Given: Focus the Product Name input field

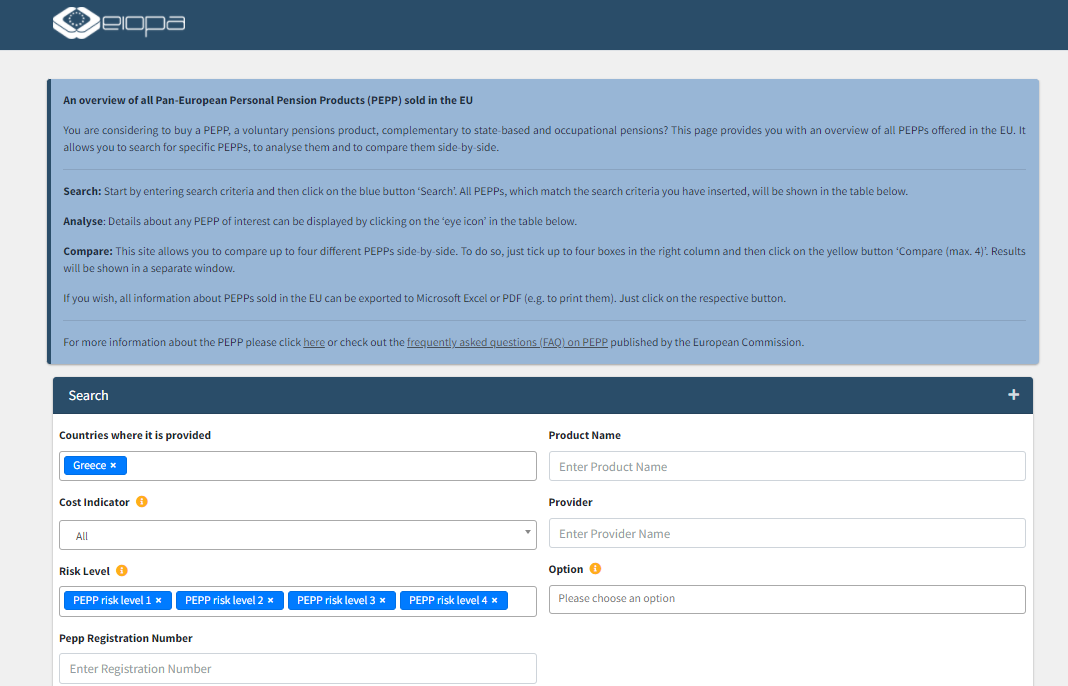Looking at the screenshot, I should click(786, 466).
